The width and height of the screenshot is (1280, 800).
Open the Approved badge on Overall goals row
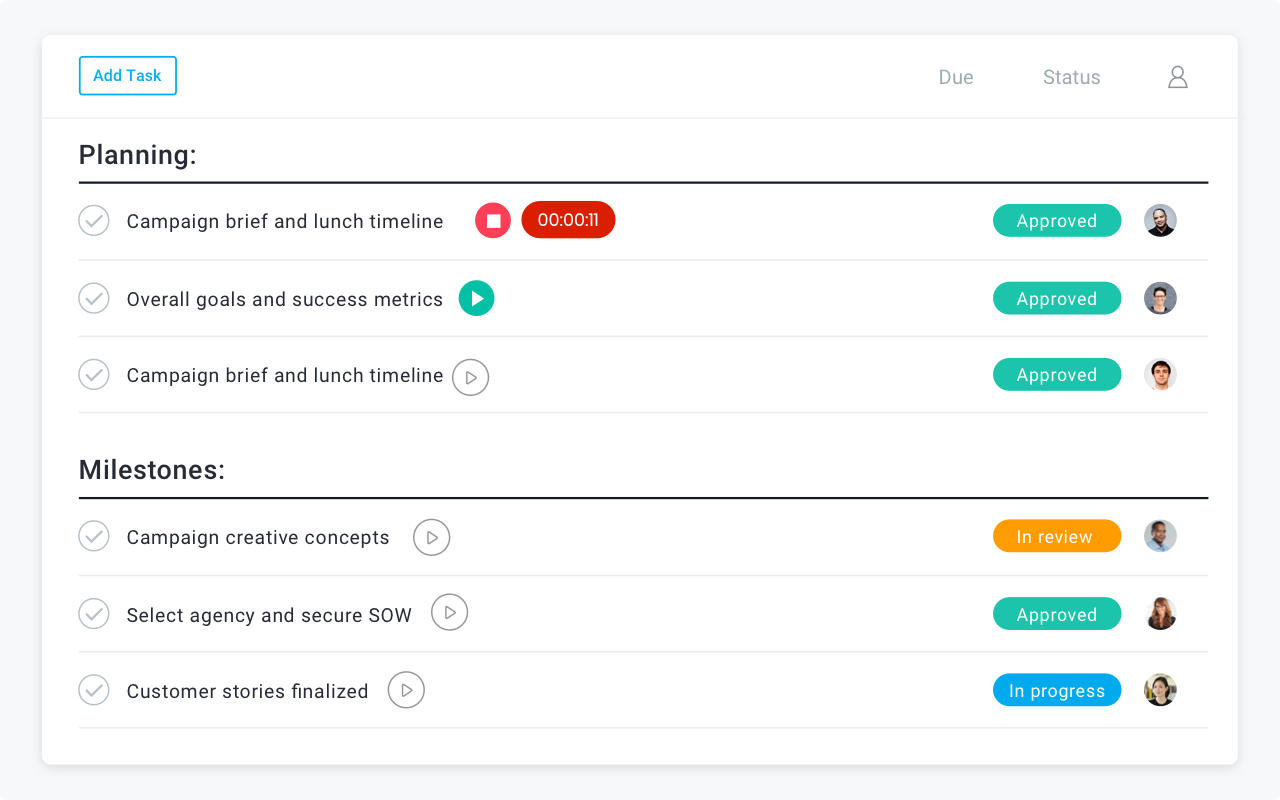tap(1057, 298)
